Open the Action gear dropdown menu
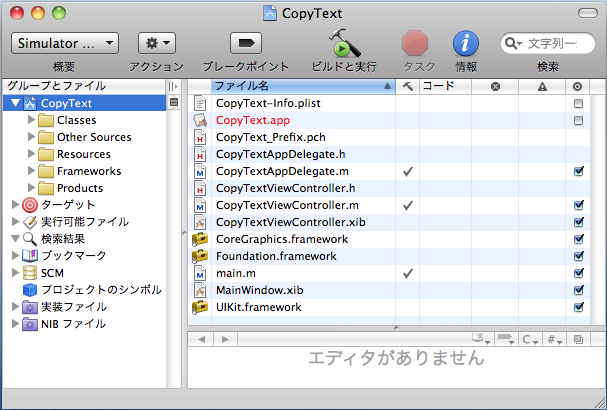Screen dimensions: 607x410 (156, 43)
